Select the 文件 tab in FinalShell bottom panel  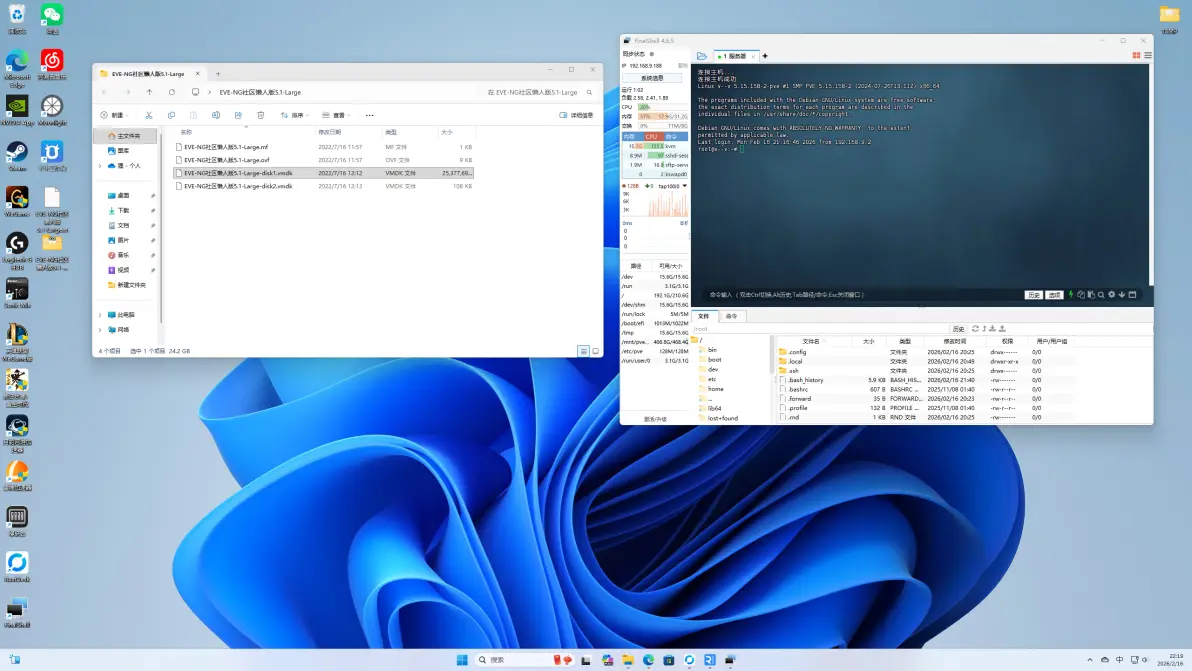704,316
